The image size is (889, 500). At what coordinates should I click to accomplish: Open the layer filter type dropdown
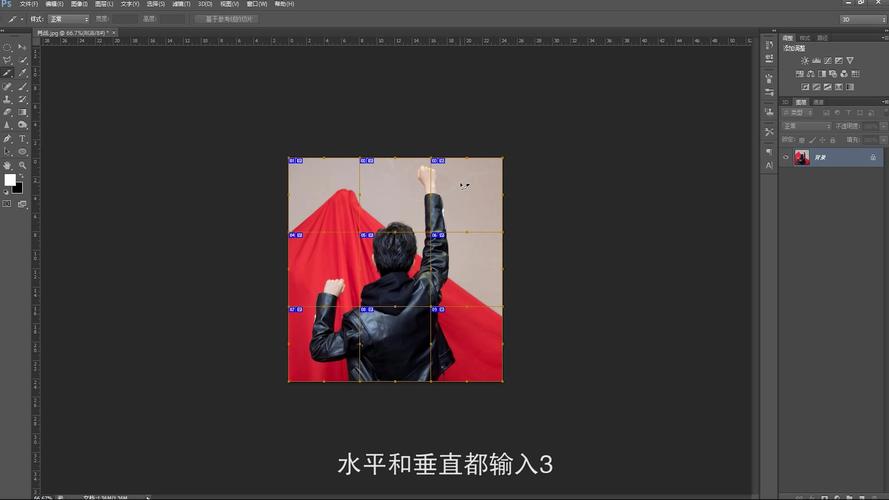pyautogui.click(x=798, y=113)
